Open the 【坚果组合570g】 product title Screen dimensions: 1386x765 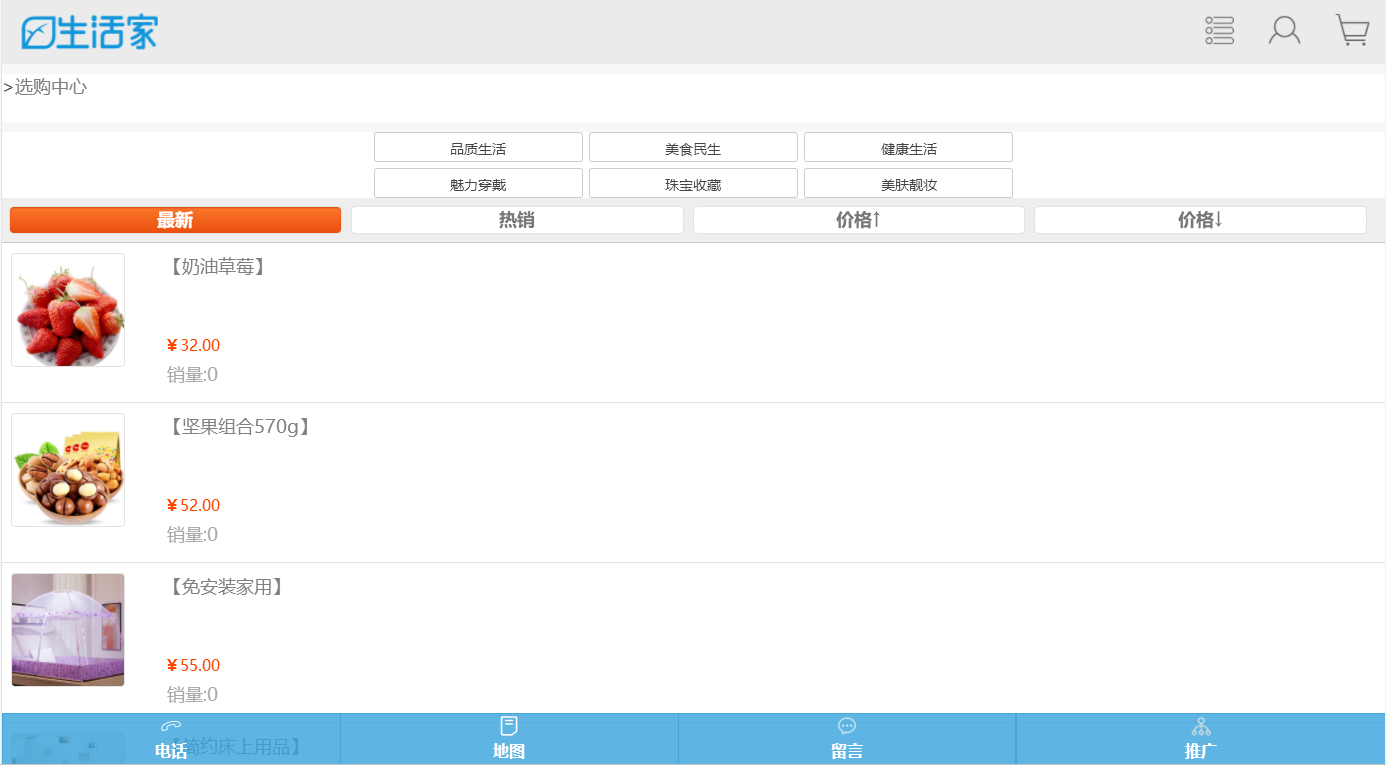point(240,427)
